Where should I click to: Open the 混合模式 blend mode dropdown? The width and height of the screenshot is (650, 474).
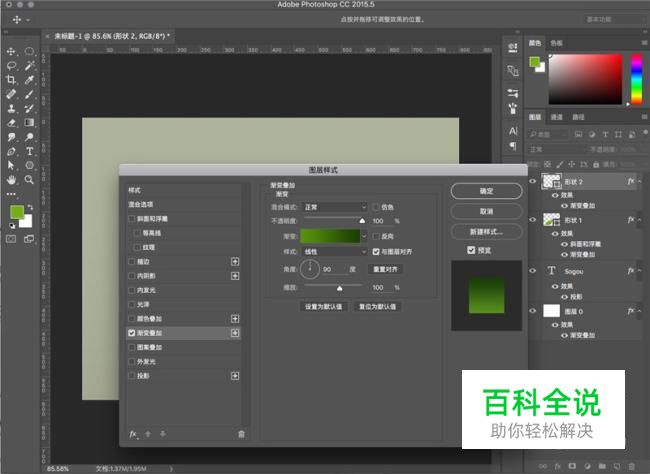click(335, 207)
